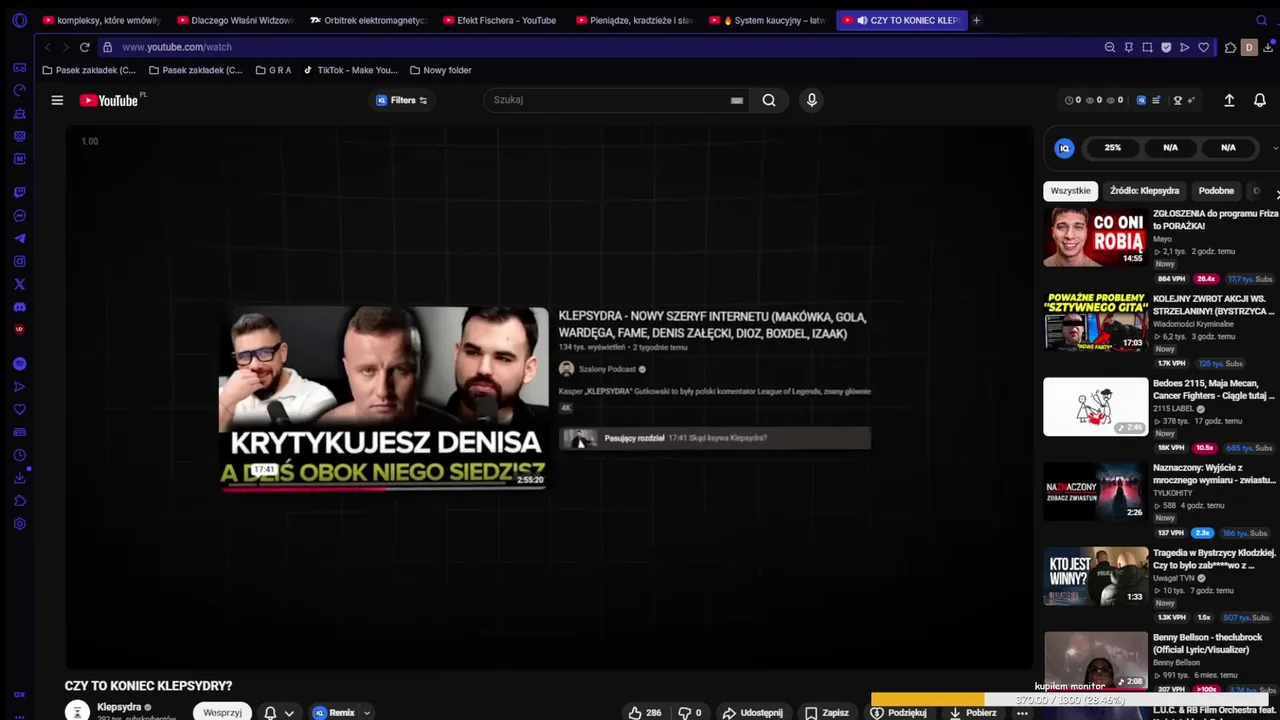Open the Szalony Podcast channel link
This screenshot has height=720, width=1280.
click(607, 369)
